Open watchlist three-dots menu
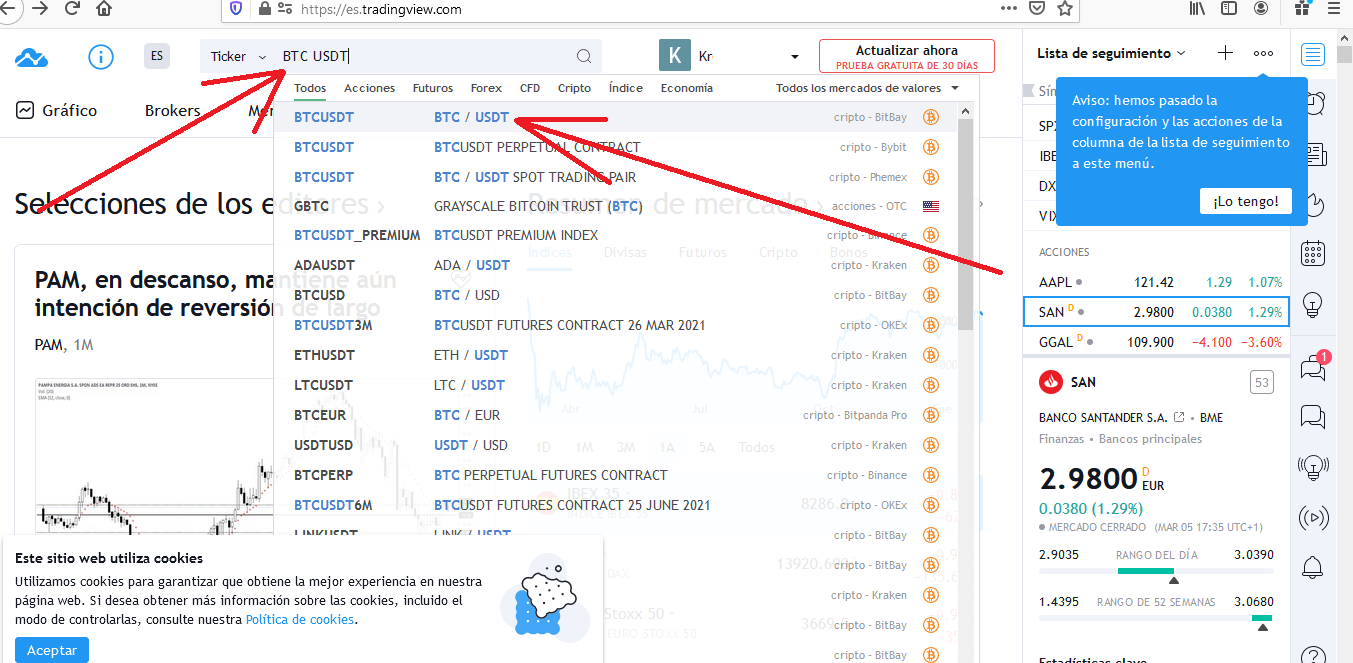This screenshot has height=663, width=1353. (x=1264, y=53)
